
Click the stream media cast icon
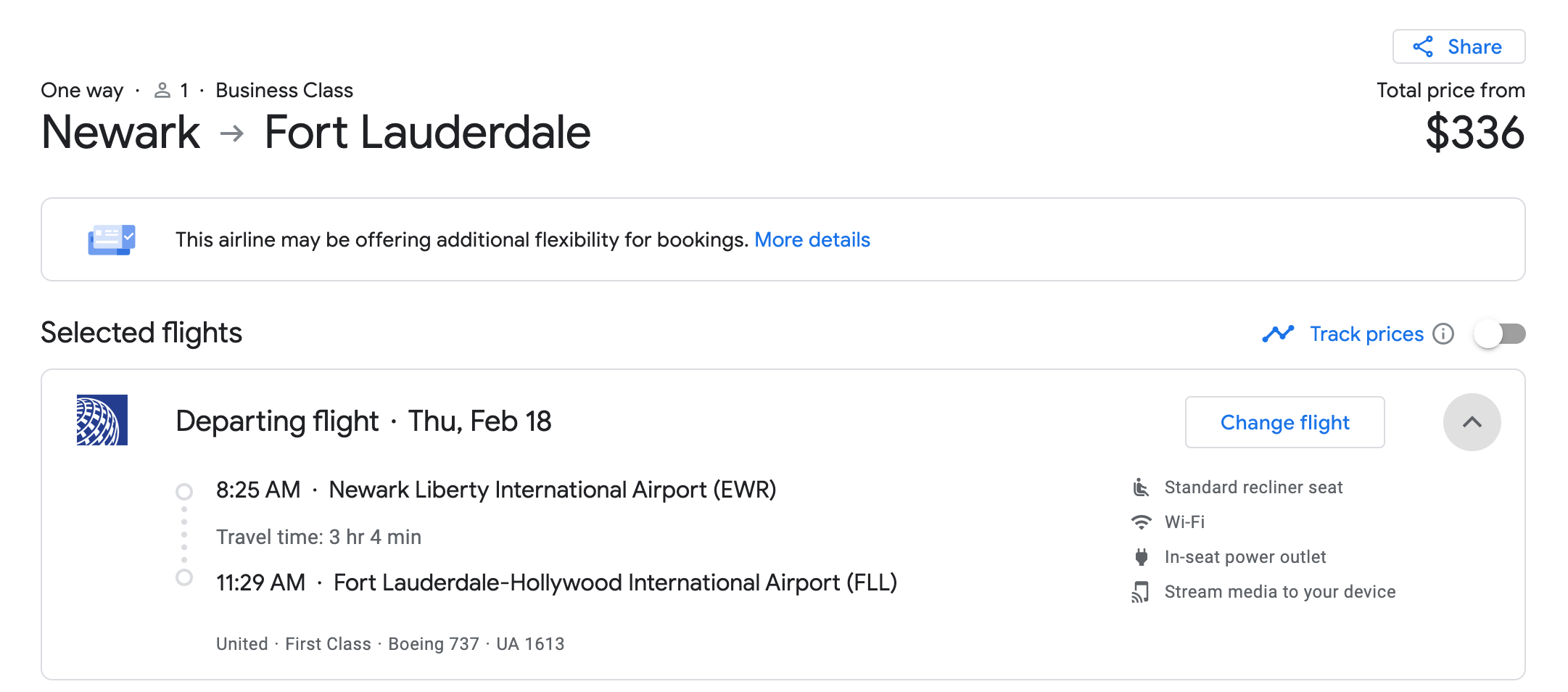click(1141, 592)
